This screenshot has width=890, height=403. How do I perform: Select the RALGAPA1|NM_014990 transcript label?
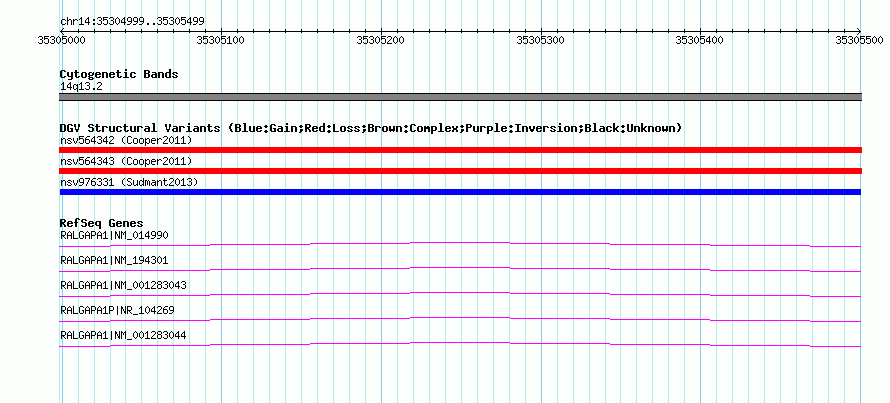(x=114, y=236)
